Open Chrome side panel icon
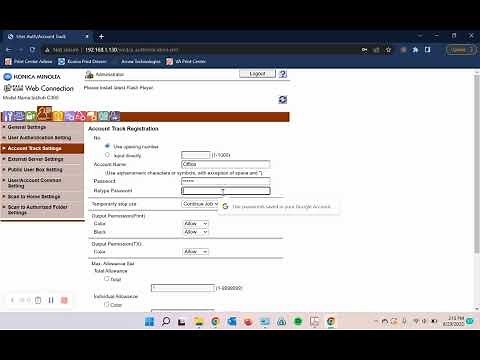This screenshot has width=480, height=360. click(x=427, y=50)
